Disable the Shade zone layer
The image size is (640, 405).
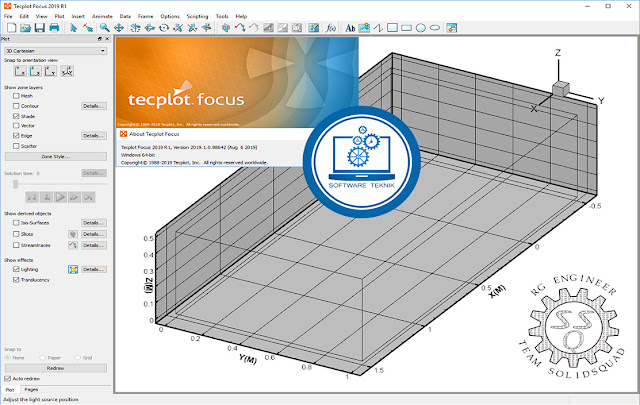[x=16, y=116]
